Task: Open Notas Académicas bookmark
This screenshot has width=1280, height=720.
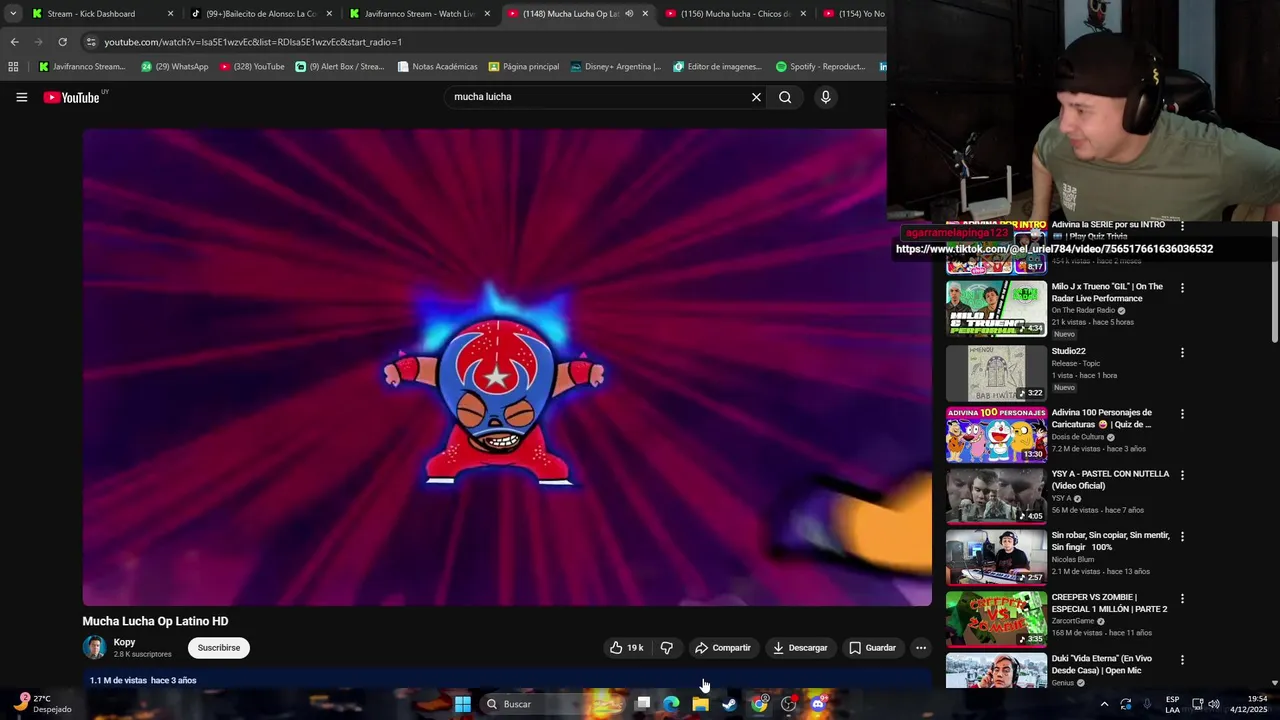Action: (437, 67)
